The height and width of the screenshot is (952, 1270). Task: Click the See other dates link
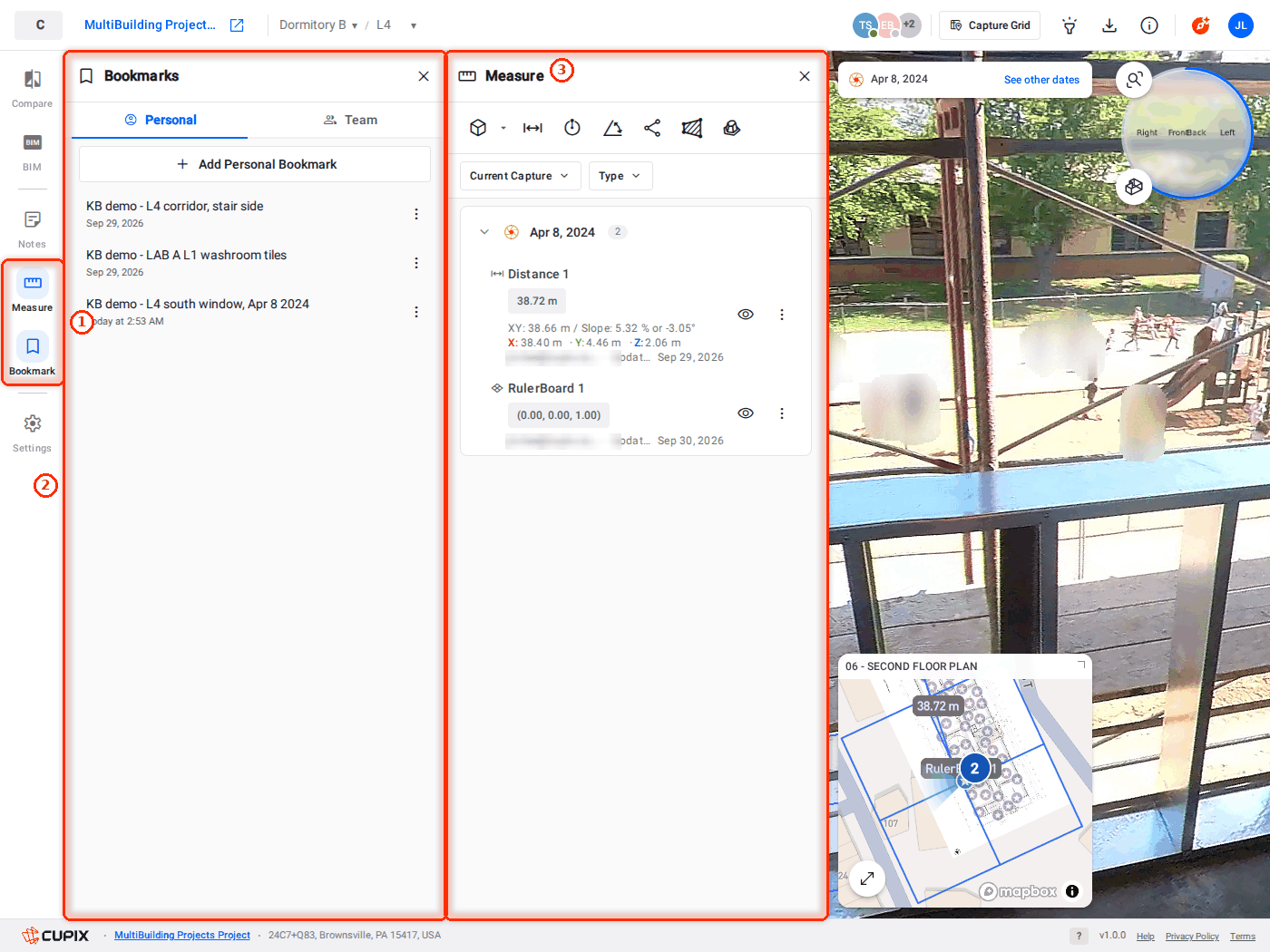pyautogui.click(x=1041, y=80)
